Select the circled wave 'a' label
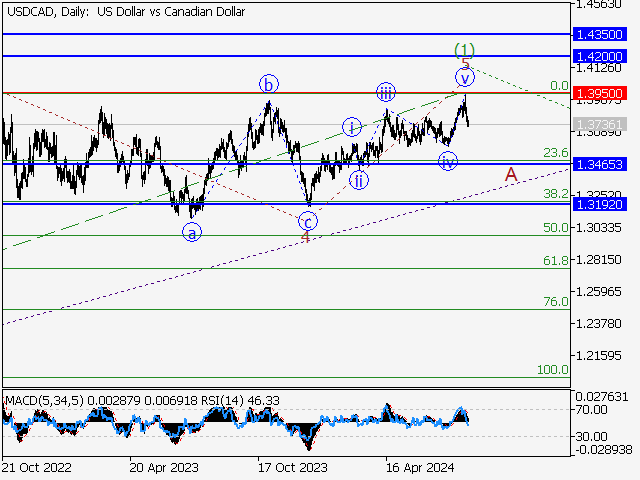Viewport: 640px width, 480px height. click(x=192, y=233)
